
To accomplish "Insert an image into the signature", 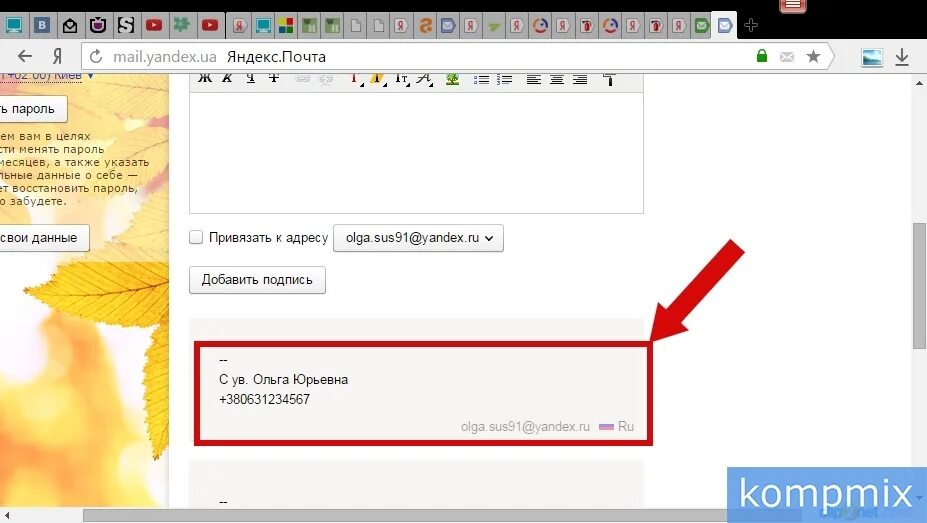I will coord(452,79).
